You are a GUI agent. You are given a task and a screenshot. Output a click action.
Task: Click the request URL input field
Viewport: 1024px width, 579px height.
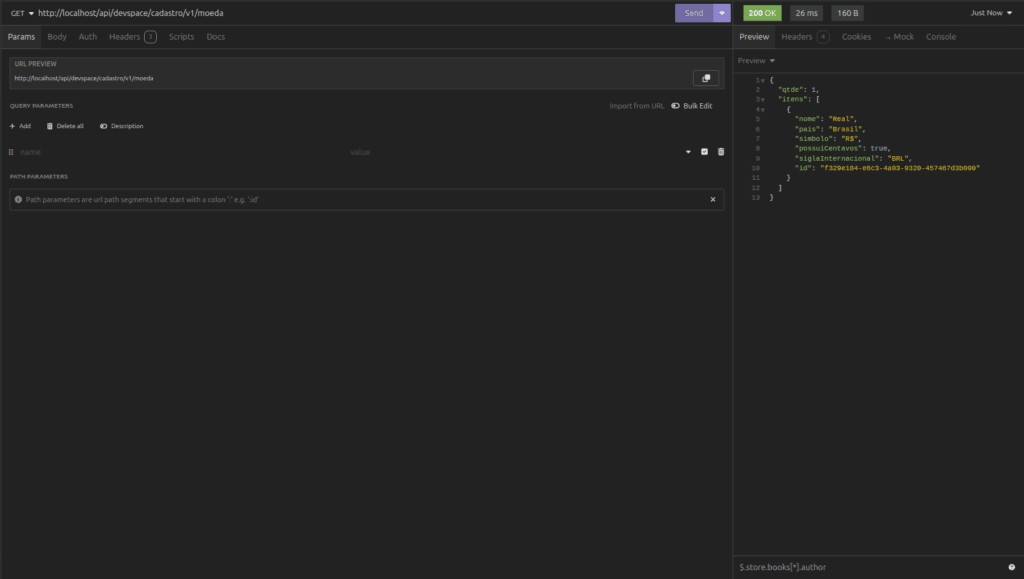353,13
